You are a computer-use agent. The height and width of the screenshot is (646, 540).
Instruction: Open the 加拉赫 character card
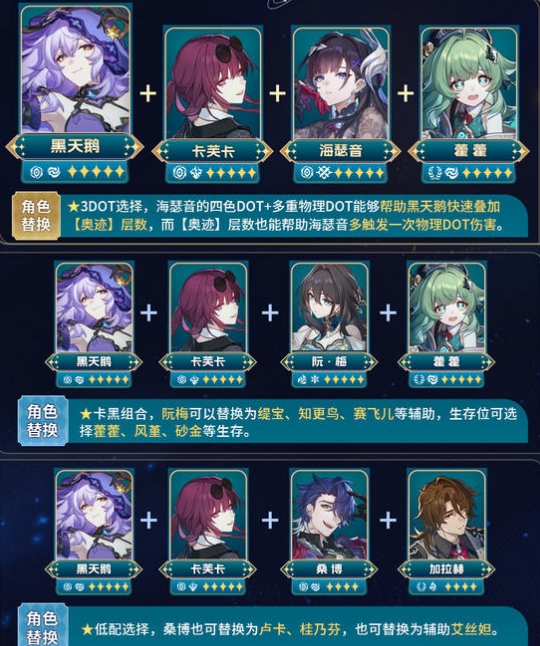[x=446, y=515]
